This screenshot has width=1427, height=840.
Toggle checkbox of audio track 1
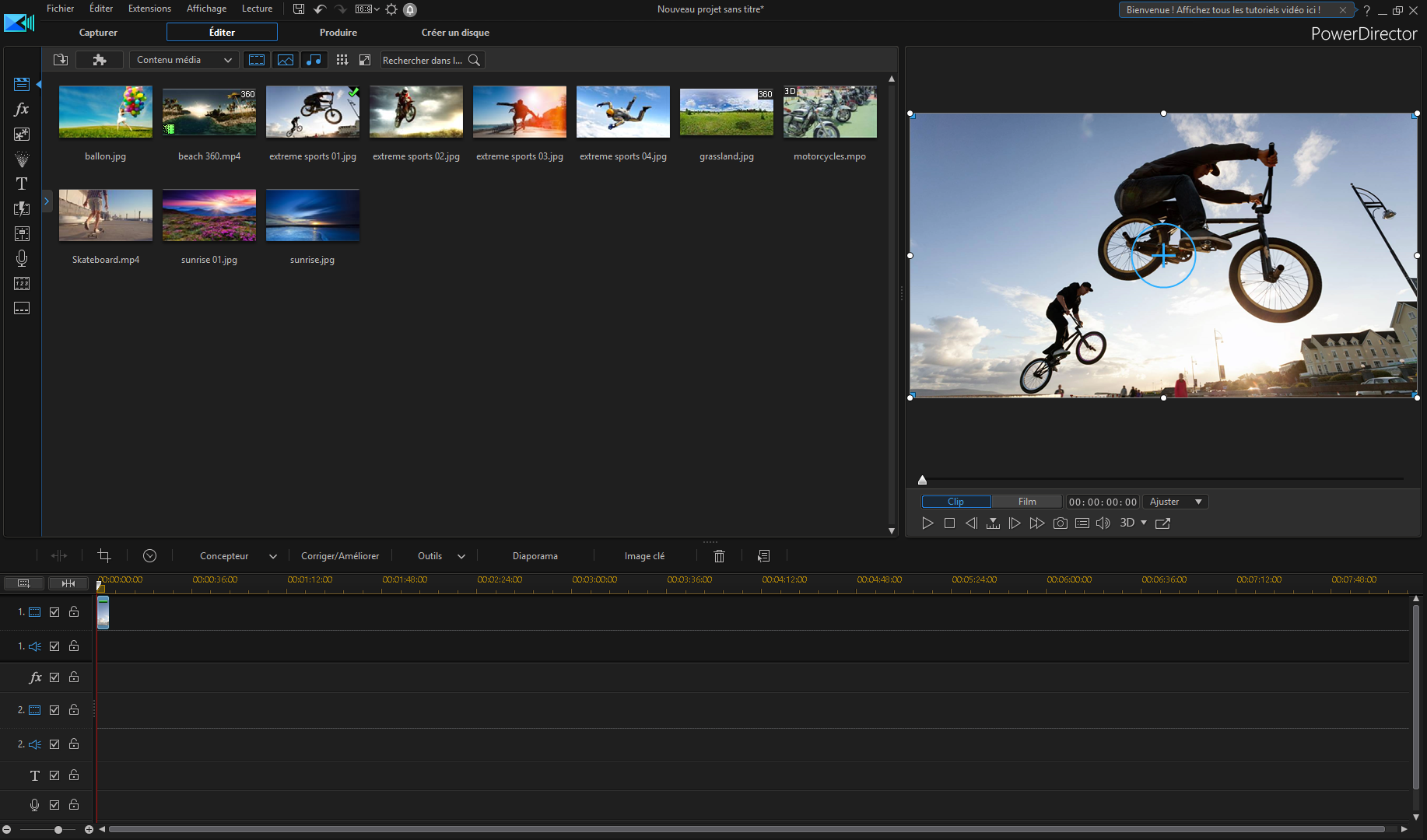[x=54, y=646]
